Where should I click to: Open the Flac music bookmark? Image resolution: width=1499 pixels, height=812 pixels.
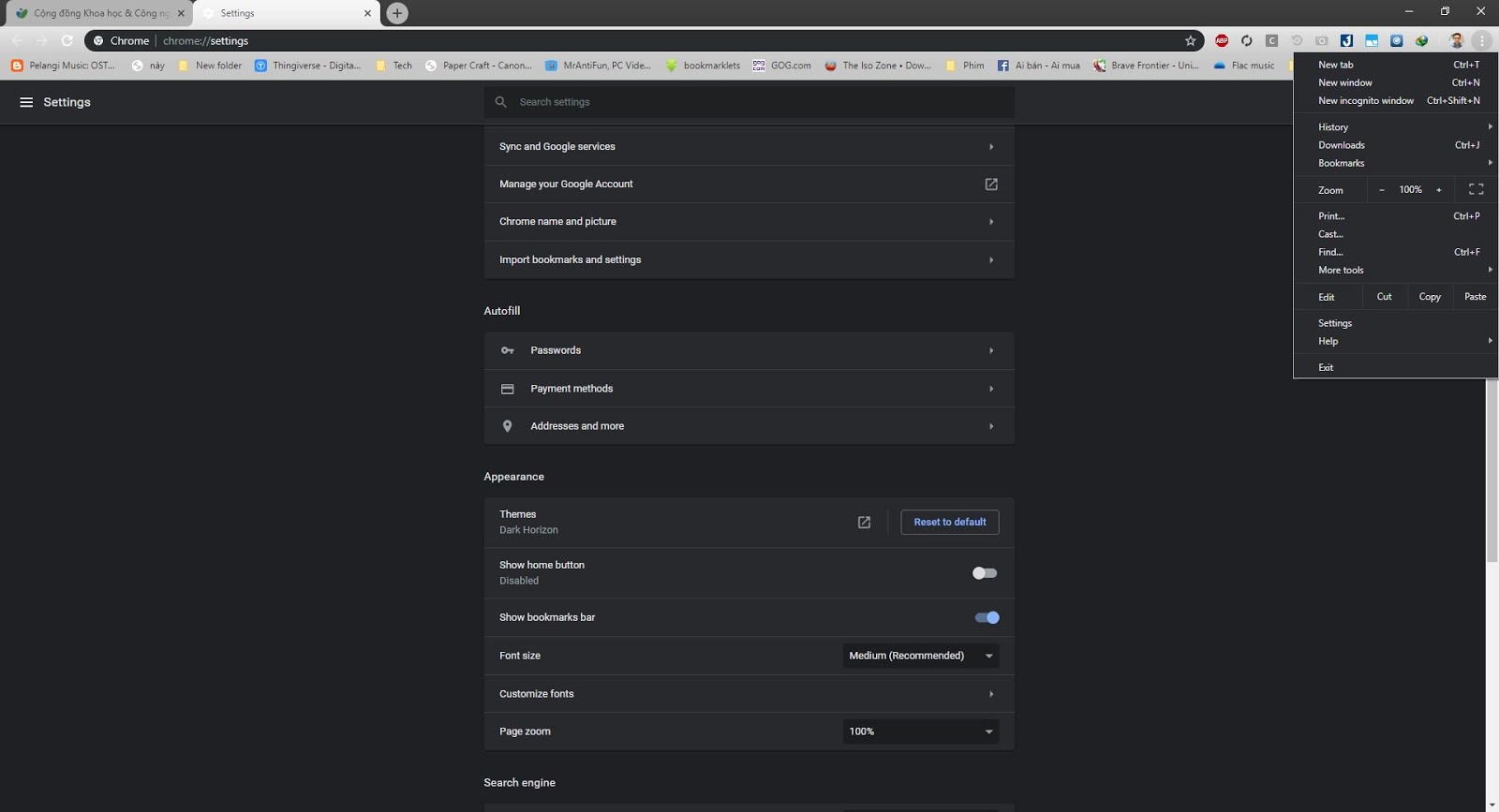click(1244, 66)
